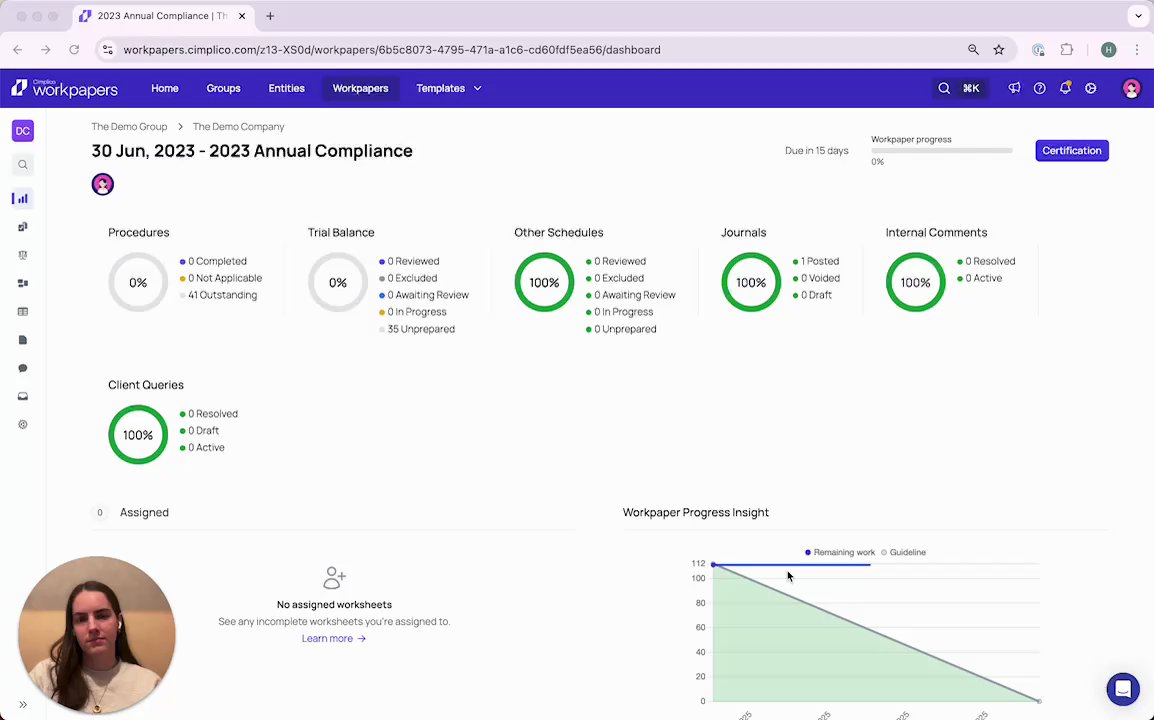Open the comments speech bubble sidebar icon
This screenshot has width=1154, height=720.
point(23,368)
